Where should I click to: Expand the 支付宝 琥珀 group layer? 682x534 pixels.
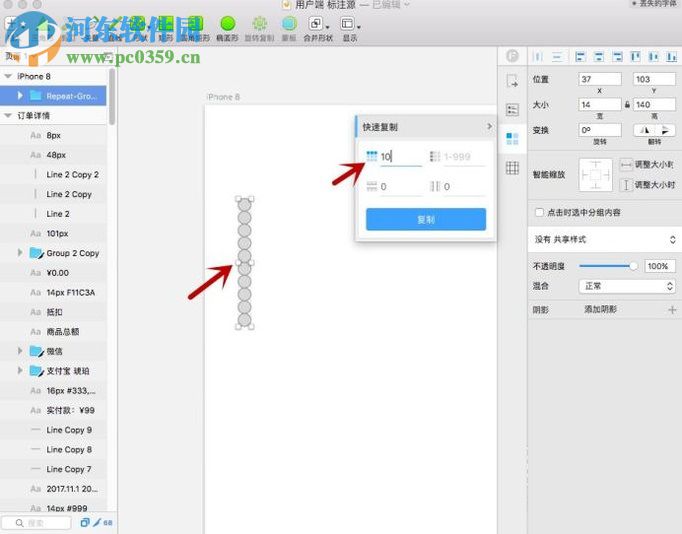click(x=20, y=370)
